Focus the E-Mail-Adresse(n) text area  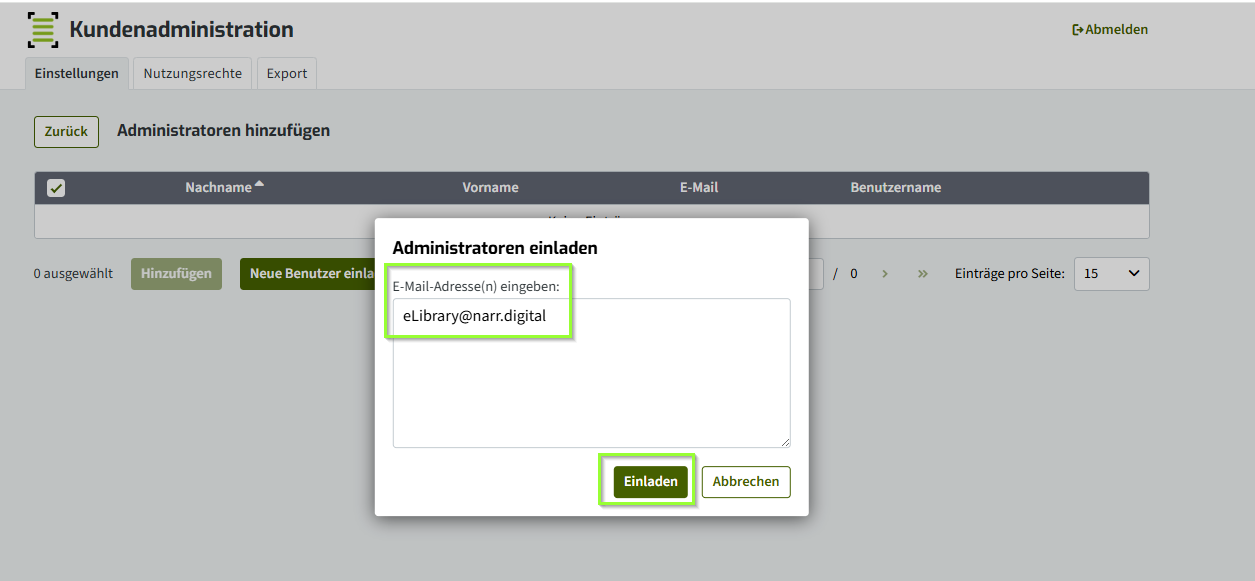592,373
